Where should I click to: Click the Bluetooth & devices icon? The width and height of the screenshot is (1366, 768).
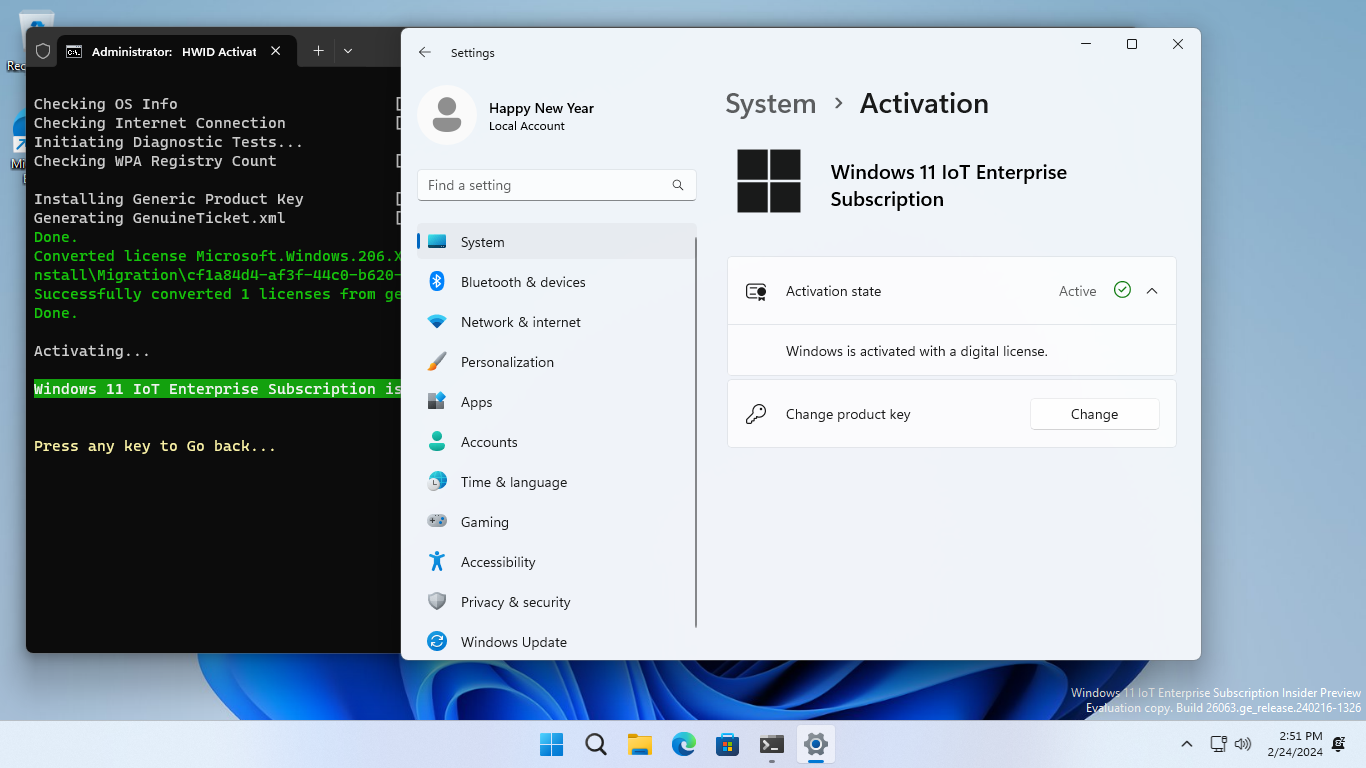(x=437, y=282)
